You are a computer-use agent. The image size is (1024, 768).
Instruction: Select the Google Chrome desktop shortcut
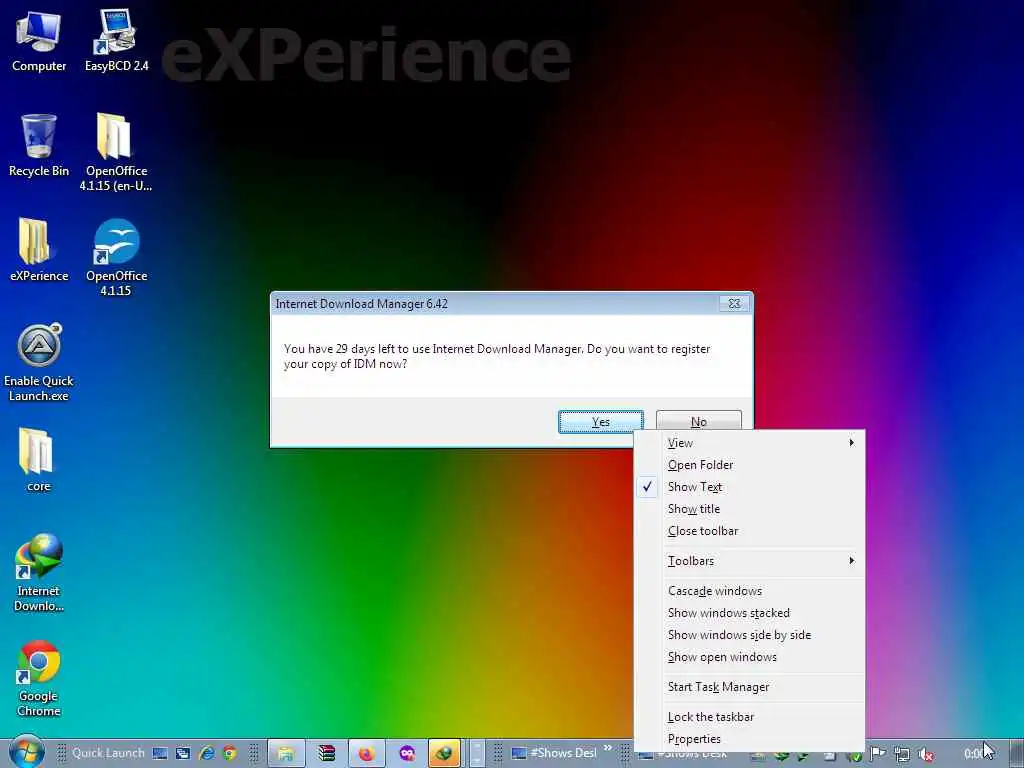39,679
